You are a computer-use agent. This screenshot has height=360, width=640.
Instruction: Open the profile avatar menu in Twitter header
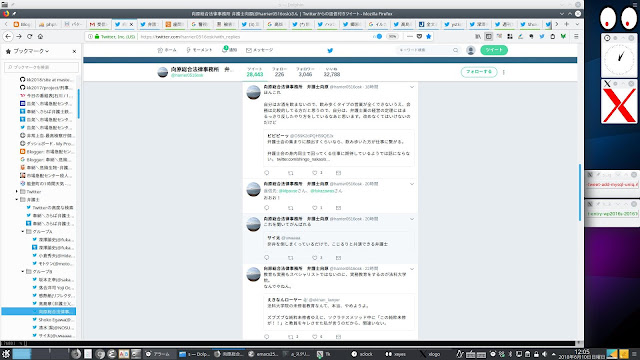click(x=471, y=50)
